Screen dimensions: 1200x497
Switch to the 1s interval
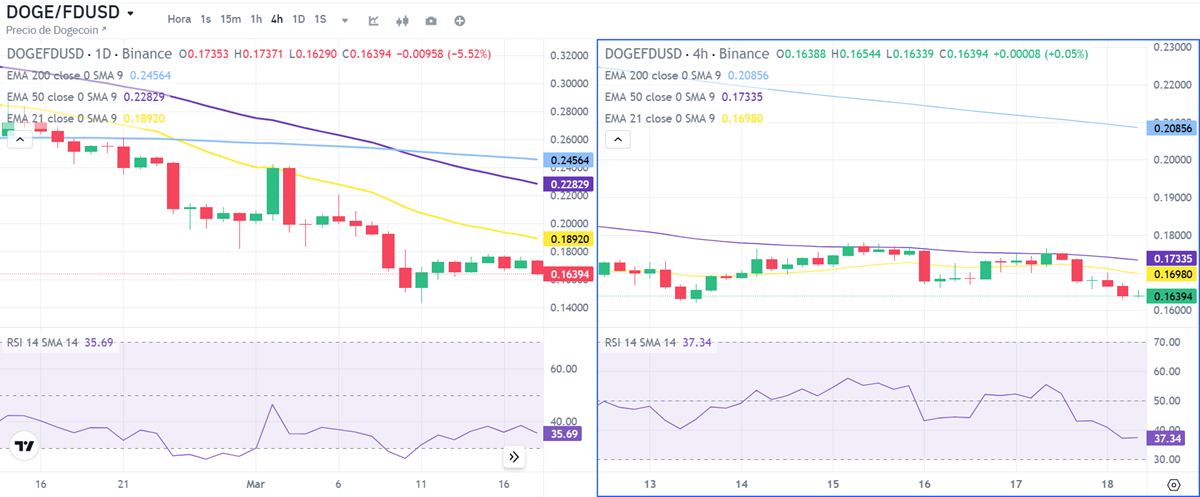[205, 19]
